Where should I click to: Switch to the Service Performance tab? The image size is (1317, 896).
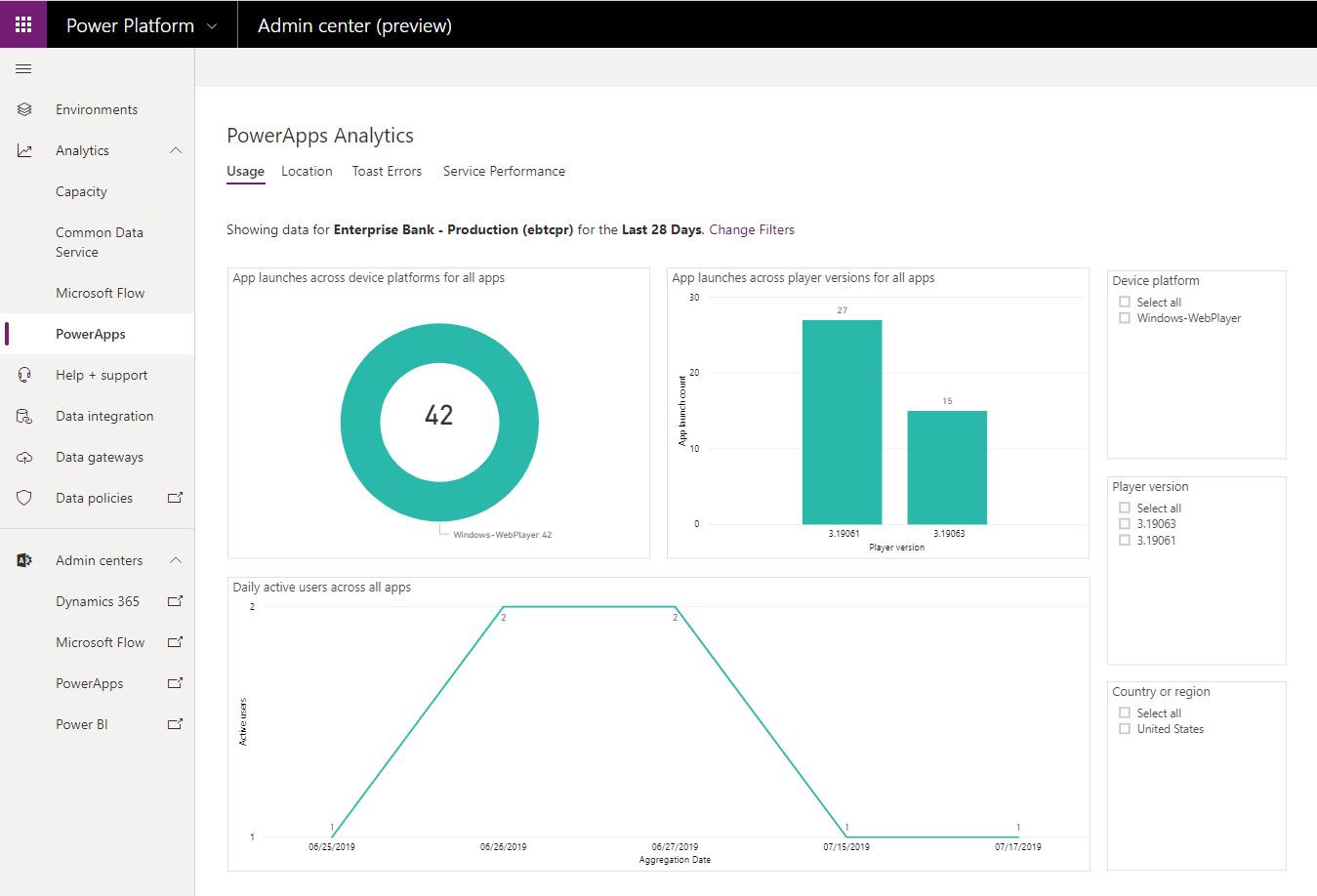click(504, 171)
